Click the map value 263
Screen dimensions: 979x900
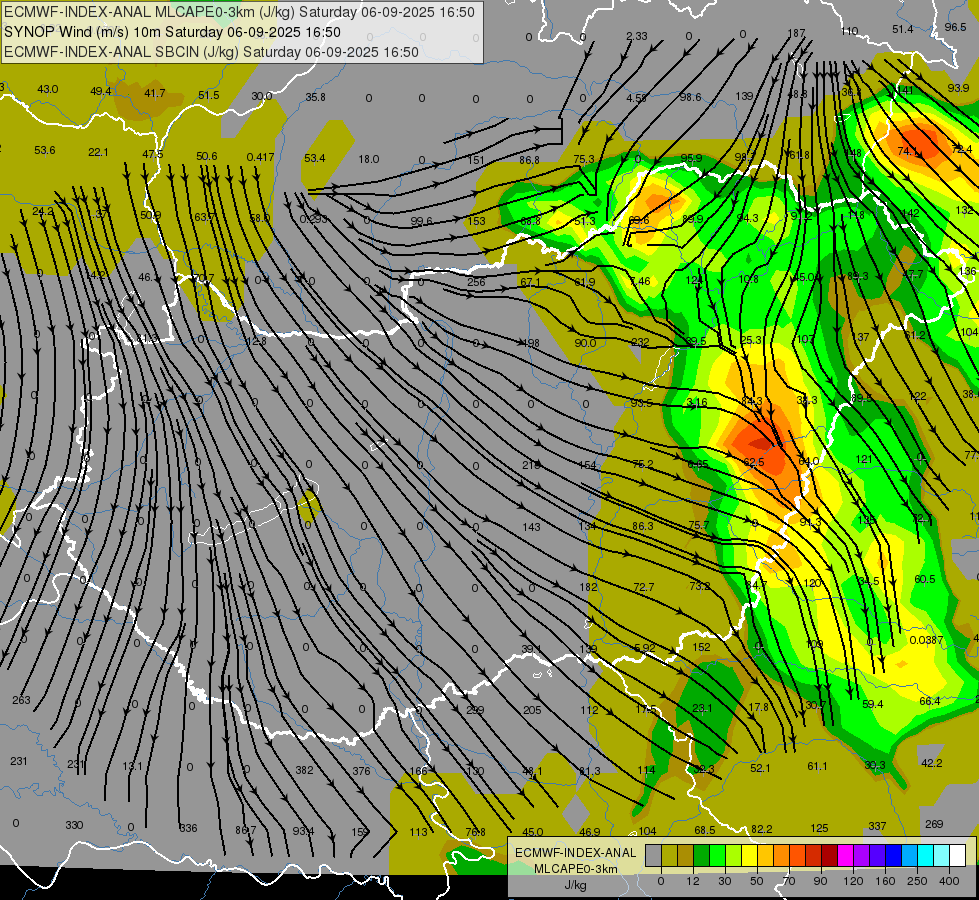pos(21,700)
